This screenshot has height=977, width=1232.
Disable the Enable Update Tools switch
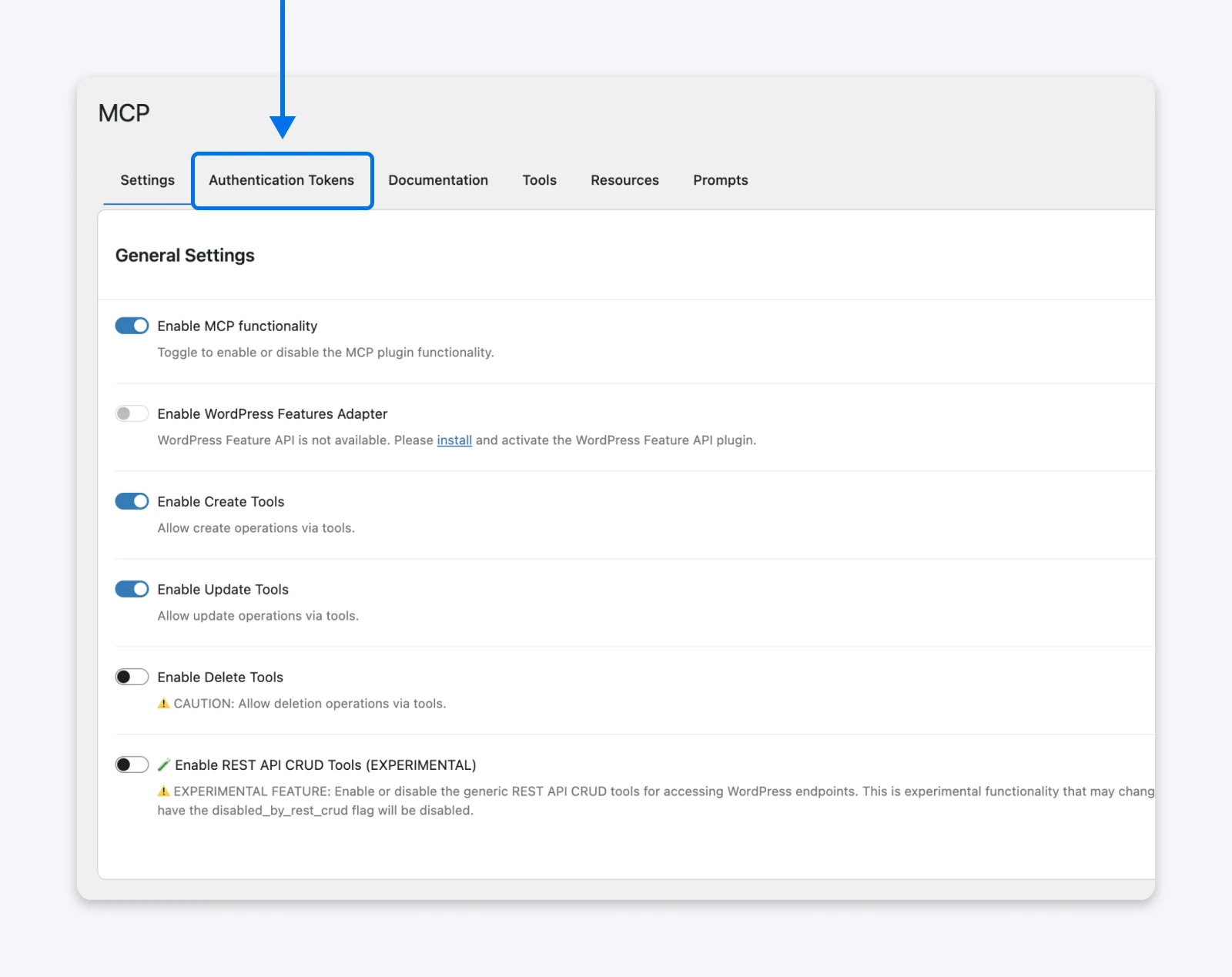[x=131, y=589]
